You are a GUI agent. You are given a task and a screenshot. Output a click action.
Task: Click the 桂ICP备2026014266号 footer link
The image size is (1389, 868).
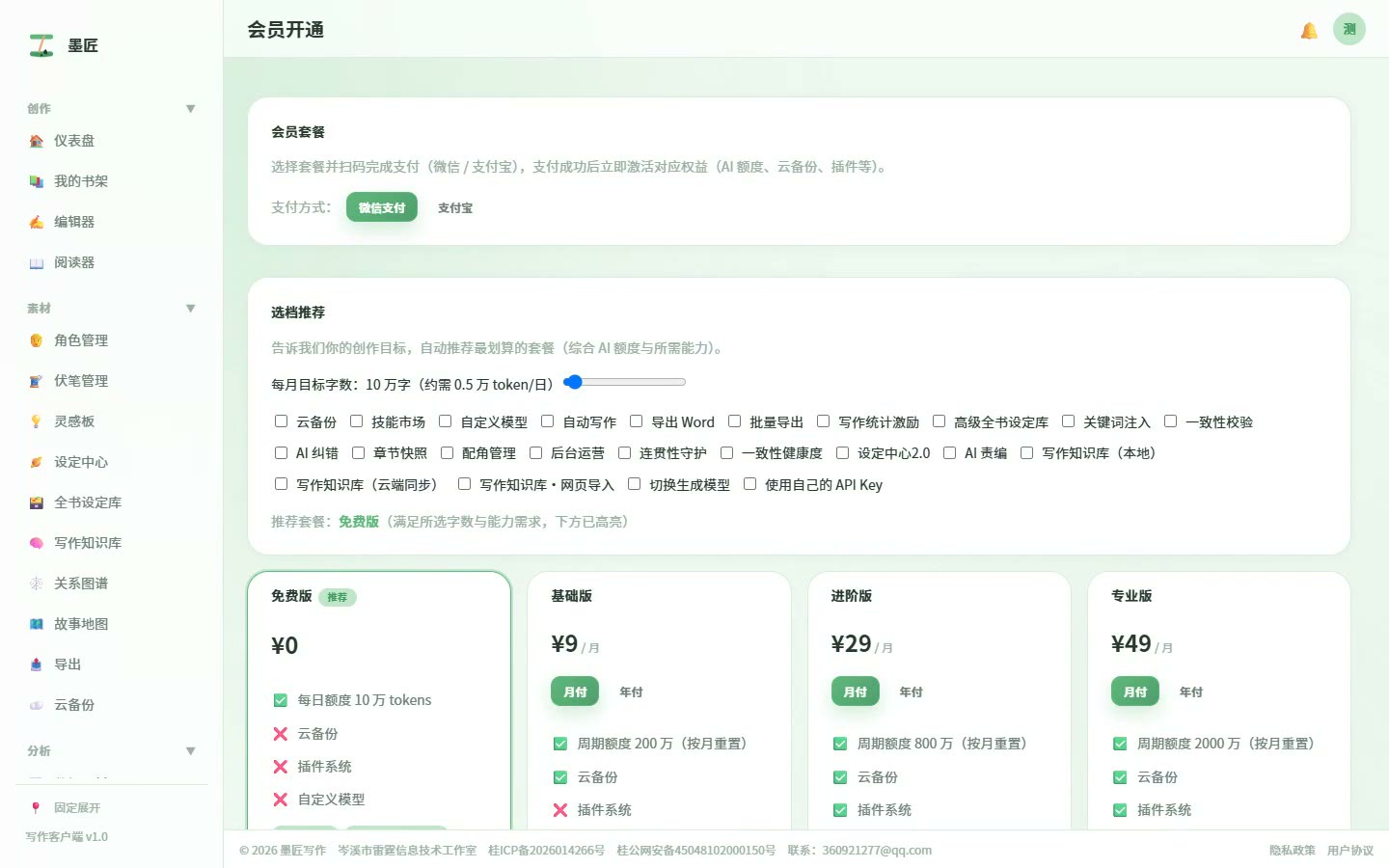[x=546, y=851]
